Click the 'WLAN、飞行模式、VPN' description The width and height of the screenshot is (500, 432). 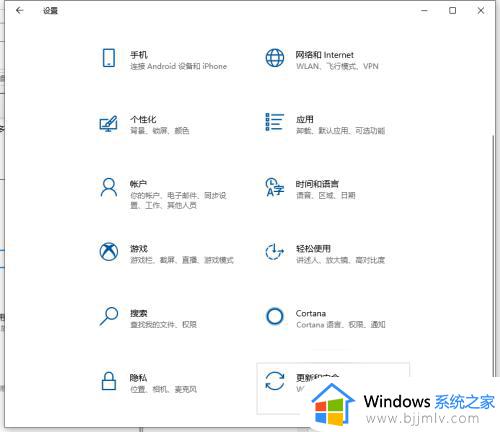[x=337, y=66]
